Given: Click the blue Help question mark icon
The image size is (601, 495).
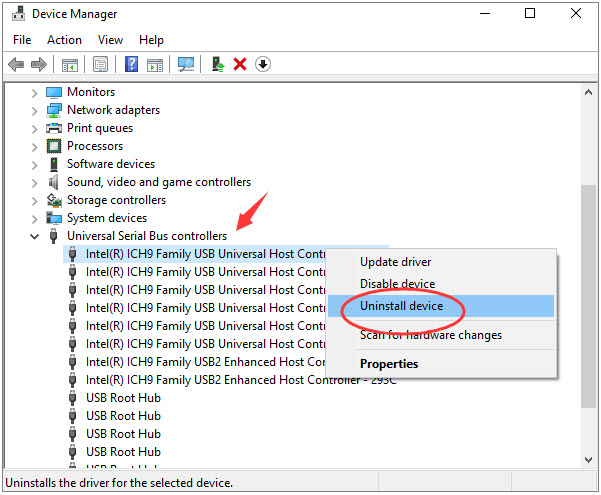Looking at the screenshot, I should [131, 64].
